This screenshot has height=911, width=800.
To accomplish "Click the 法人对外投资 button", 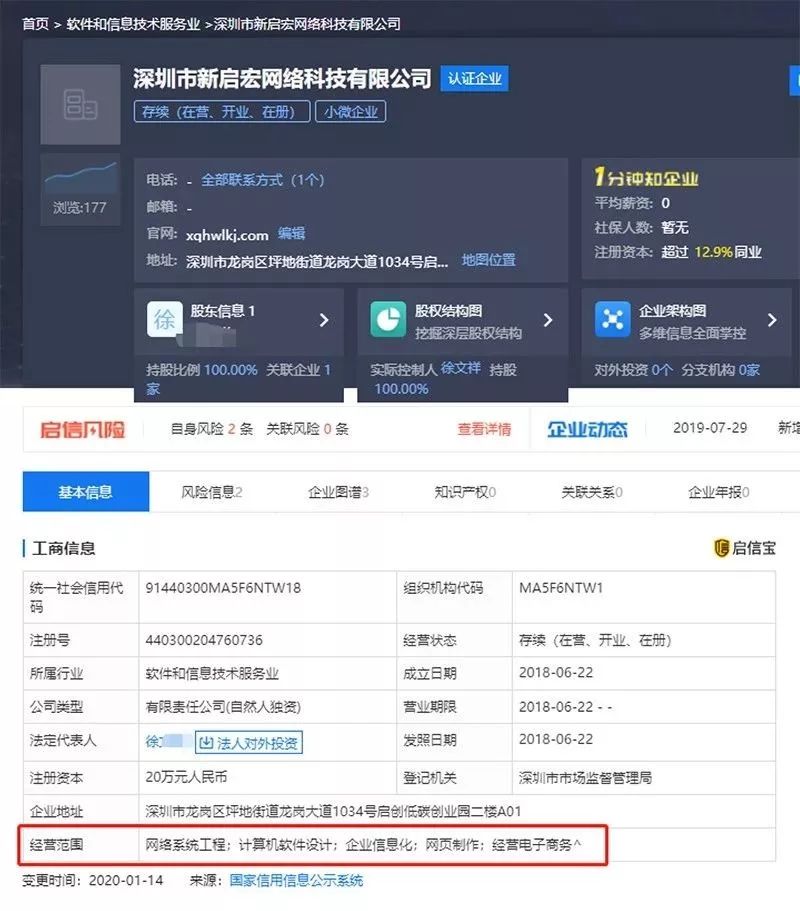I will [249, 743].
